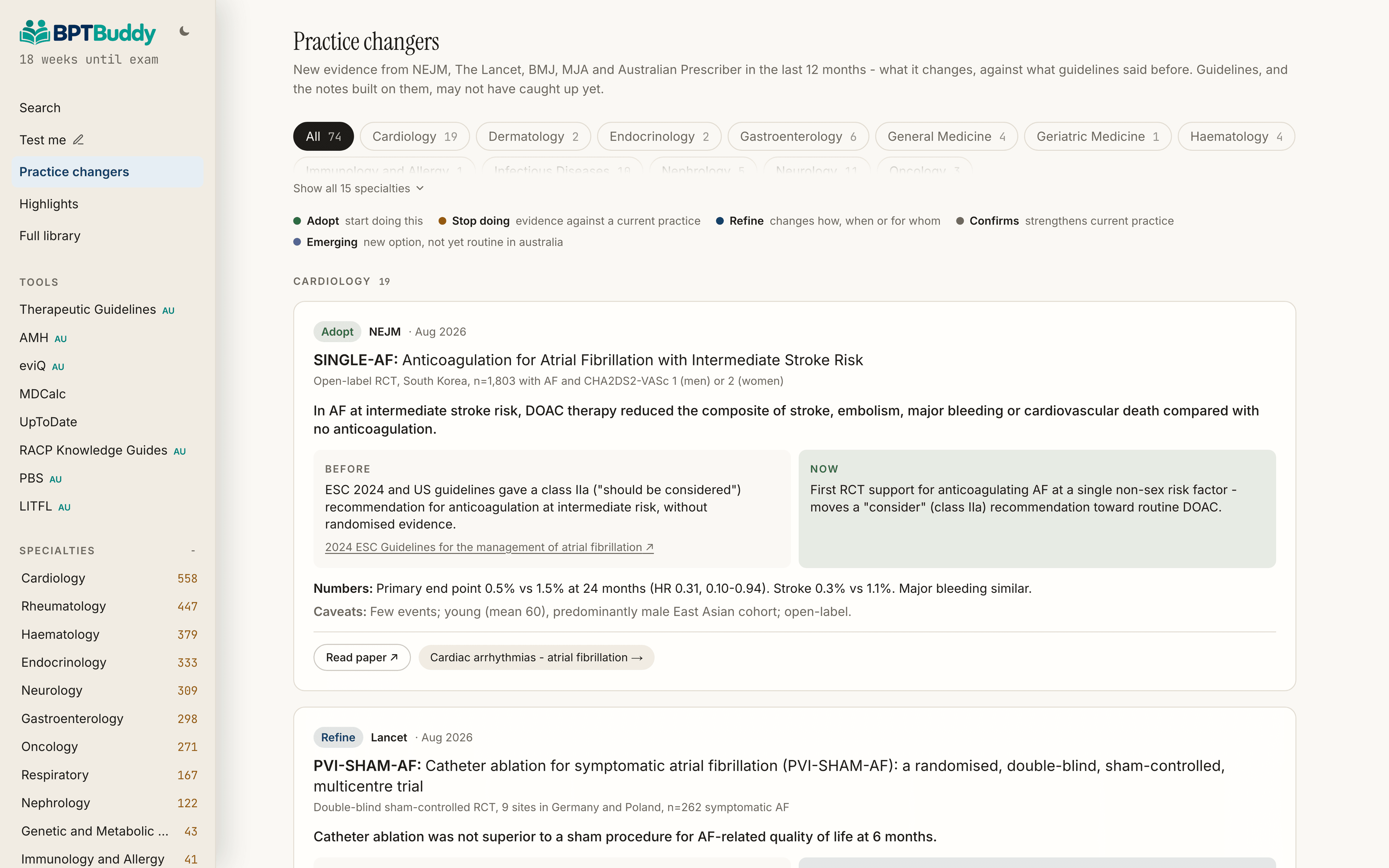Click the Adopt tag on SINGLE-AF card

pos(337,332)
